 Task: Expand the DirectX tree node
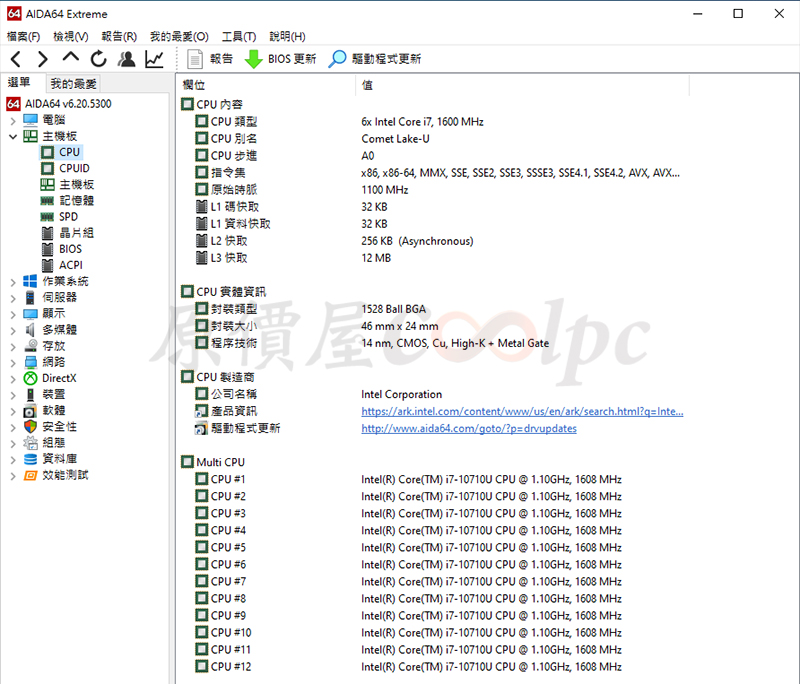click(x=13, y=379)
